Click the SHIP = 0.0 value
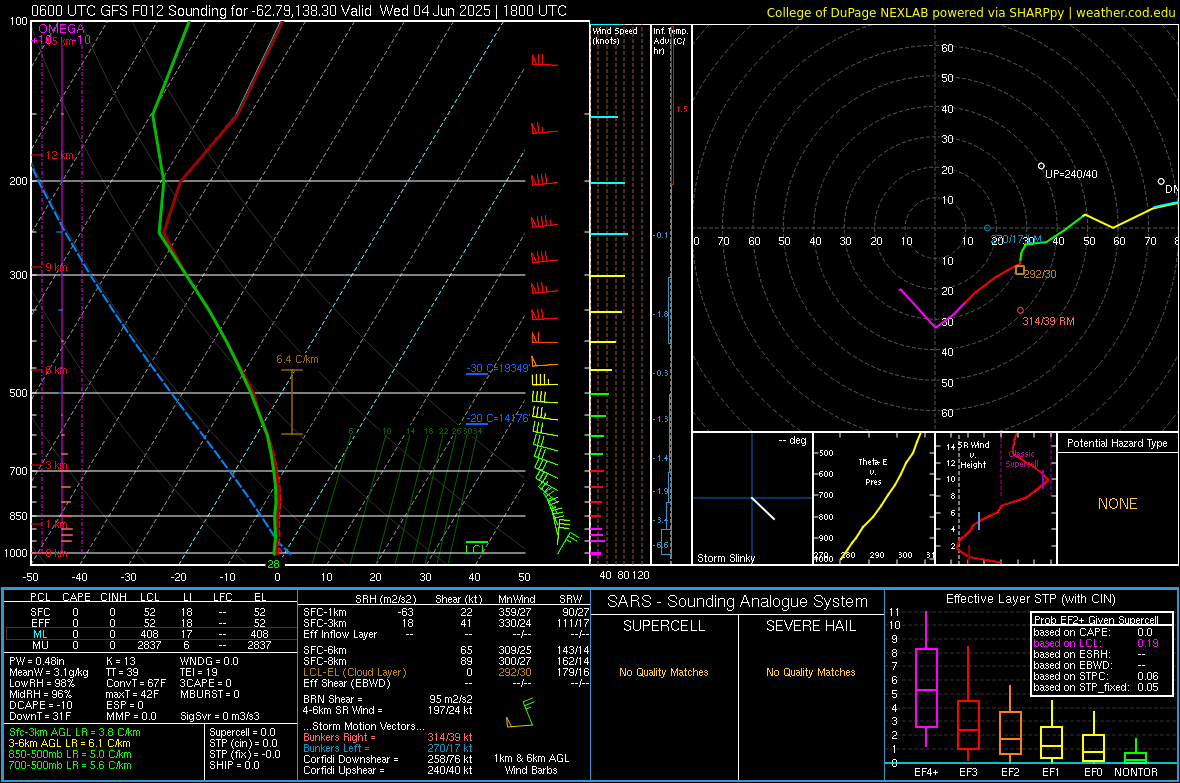 234,765
